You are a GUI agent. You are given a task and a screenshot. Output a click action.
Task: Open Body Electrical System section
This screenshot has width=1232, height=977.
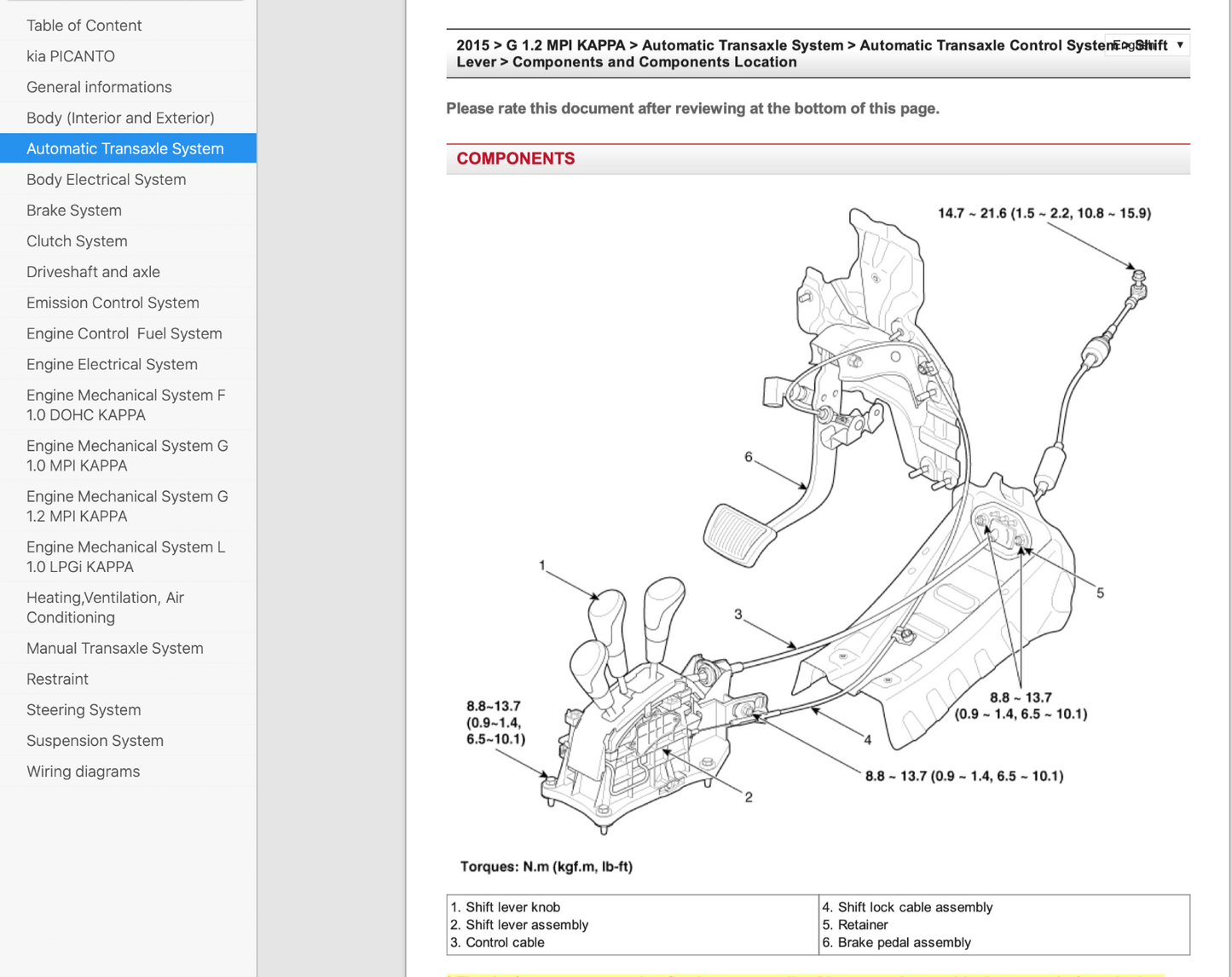click(x=106, y=180)
